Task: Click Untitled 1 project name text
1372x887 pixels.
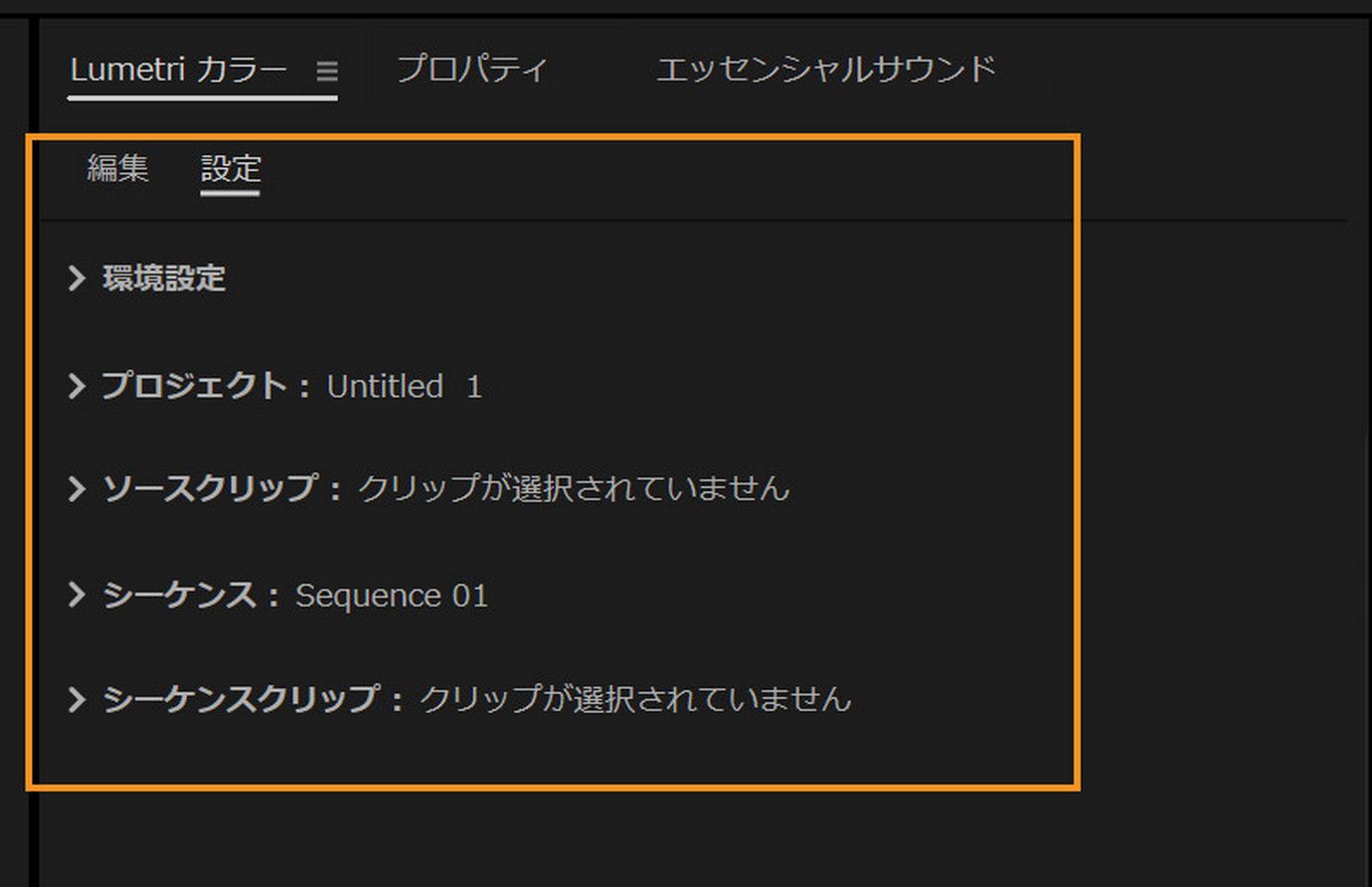Action: pos(403,387)
